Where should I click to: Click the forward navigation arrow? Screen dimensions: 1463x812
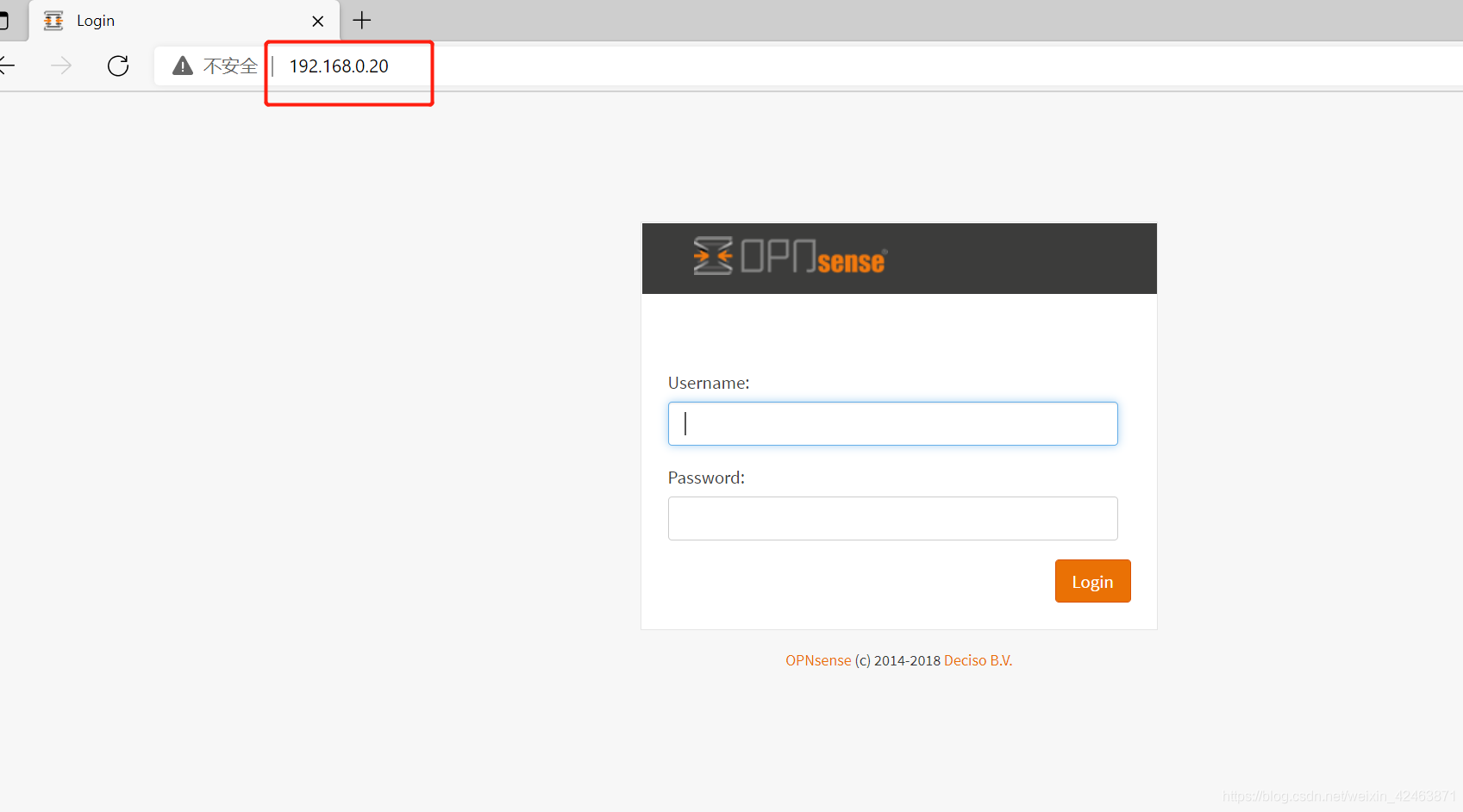click(x=61, y=66)
